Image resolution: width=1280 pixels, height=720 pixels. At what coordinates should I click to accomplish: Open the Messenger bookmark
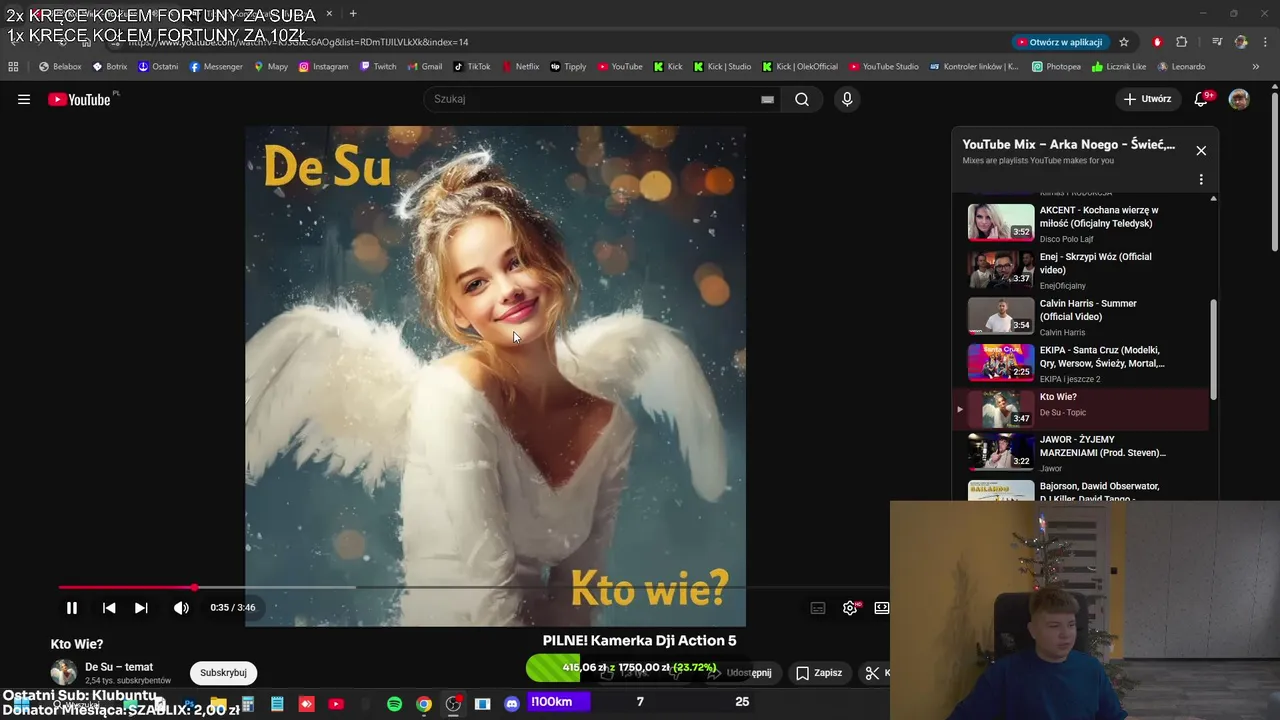(x=216, y=67)
